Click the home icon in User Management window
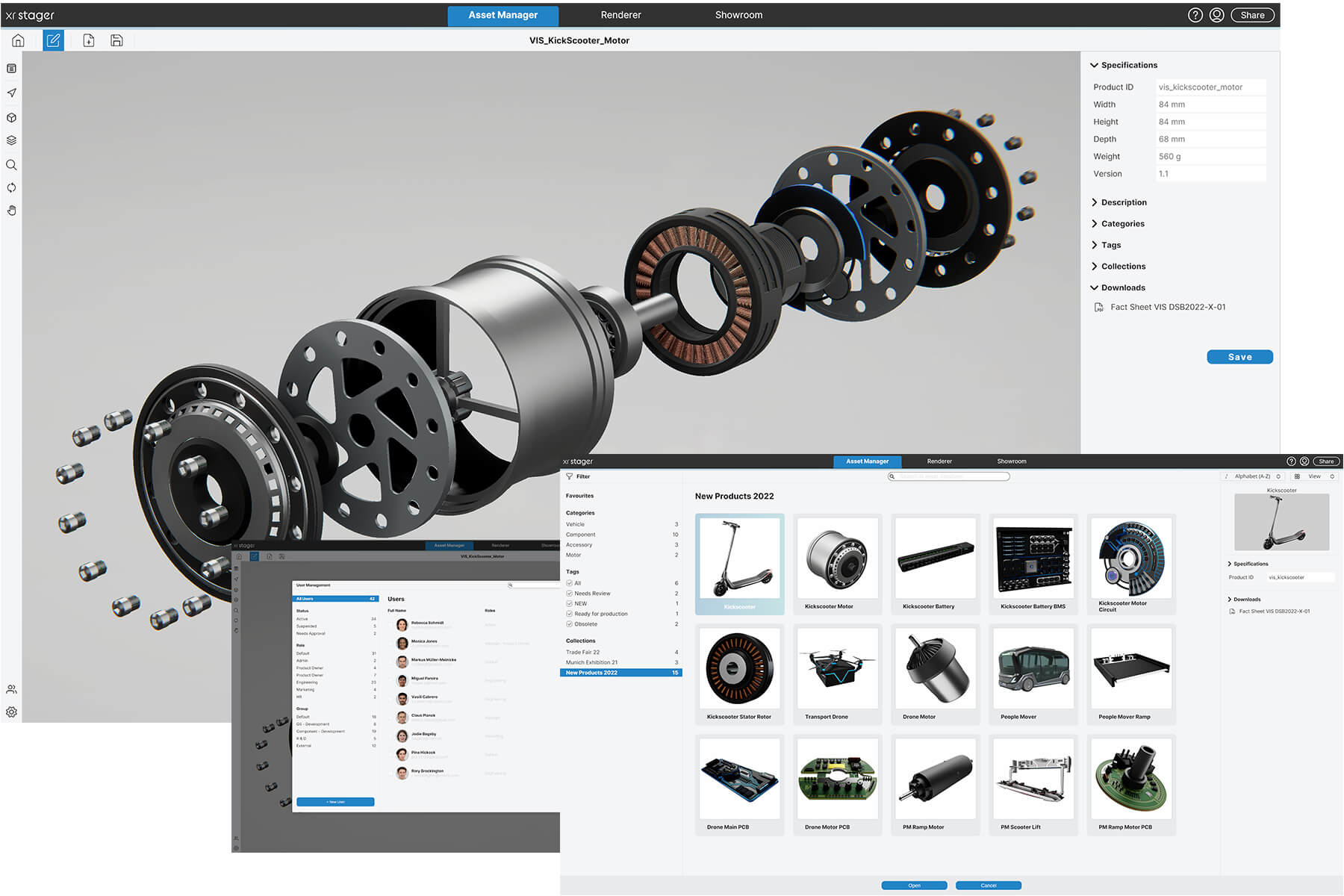This screenshot has height=896, width=1344. click(x=239, y=556)
